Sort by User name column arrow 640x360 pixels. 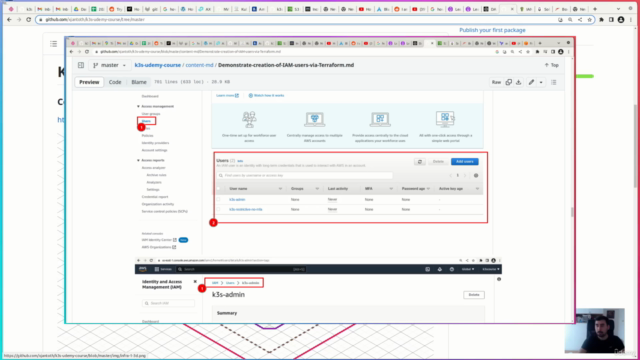pos(280,189)
